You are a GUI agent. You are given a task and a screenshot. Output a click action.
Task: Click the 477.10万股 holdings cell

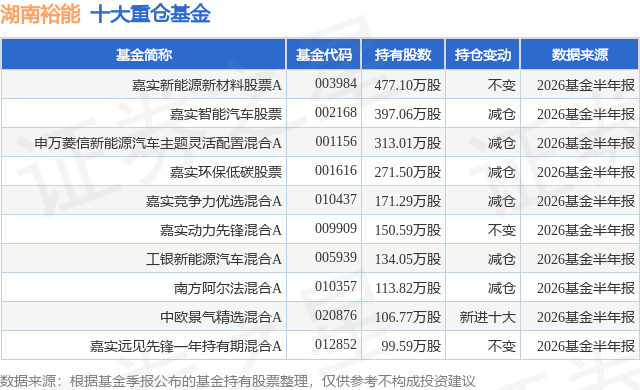tap(408, 85)
